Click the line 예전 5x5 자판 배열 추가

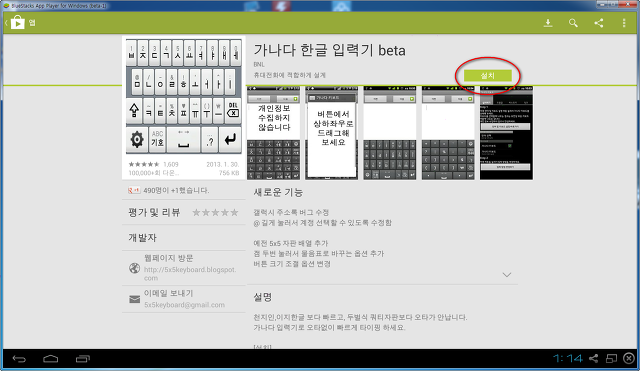coord(290,243)
